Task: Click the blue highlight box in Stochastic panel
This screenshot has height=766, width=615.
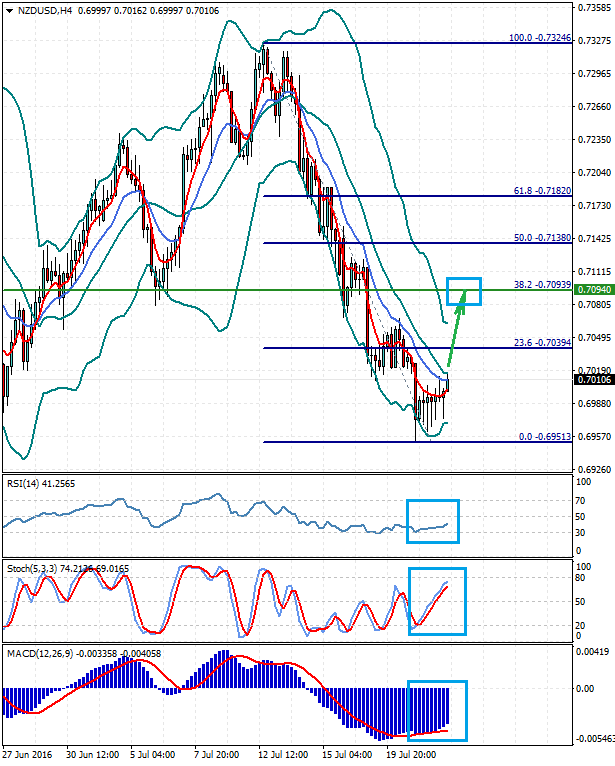Action: [436, 601]
